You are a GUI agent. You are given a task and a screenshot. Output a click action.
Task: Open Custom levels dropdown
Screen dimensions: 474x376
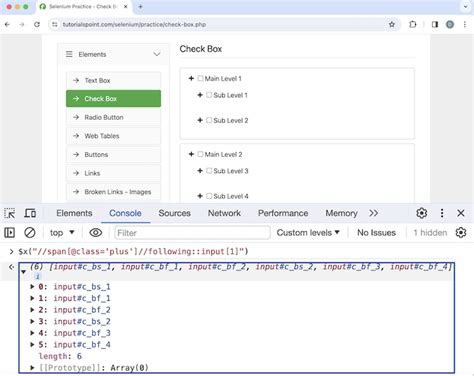point(308,232)
